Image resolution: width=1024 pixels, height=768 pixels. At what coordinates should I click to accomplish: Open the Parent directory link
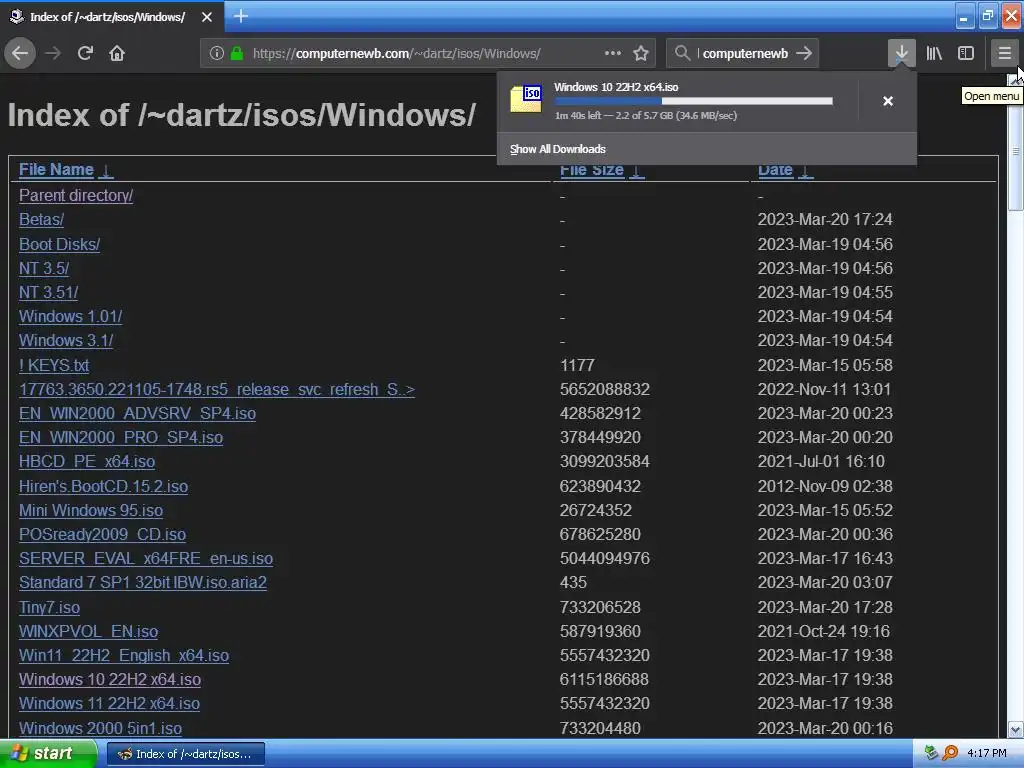click(x=76, y=195)
